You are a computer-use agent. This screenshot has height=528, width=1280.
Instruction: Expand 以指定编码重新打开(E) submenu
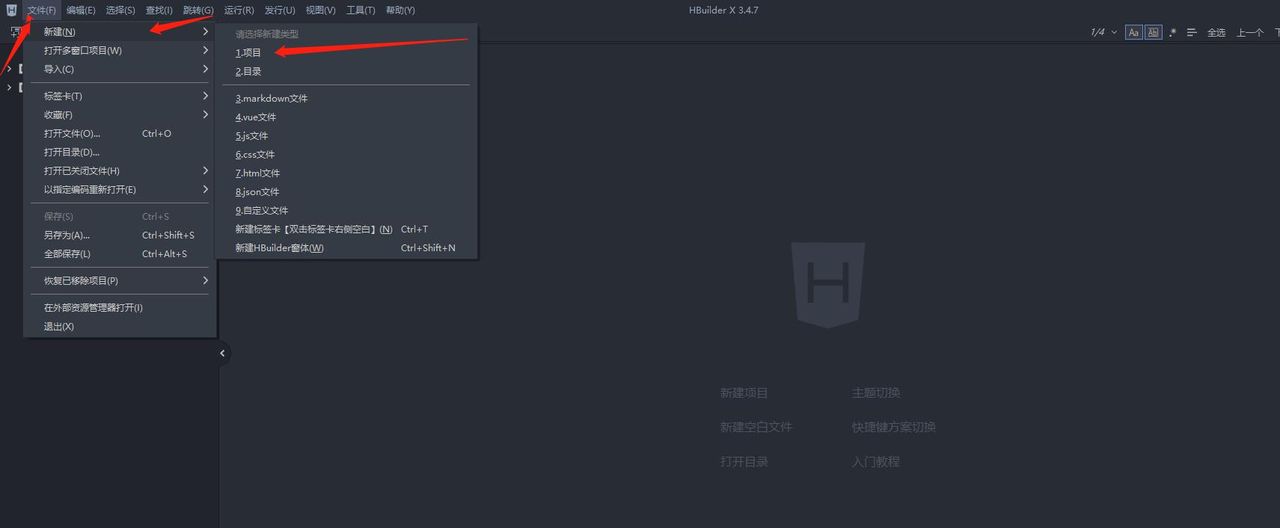click(120, 189)
